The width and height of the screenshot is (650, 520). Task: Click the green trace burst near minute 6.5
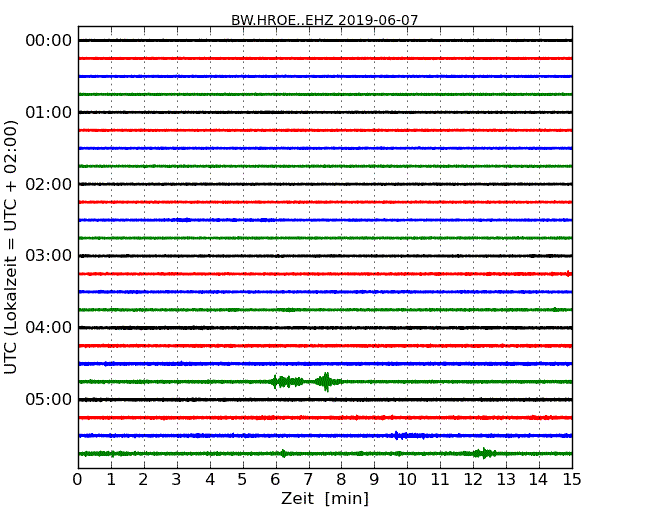tap(288, 382)
